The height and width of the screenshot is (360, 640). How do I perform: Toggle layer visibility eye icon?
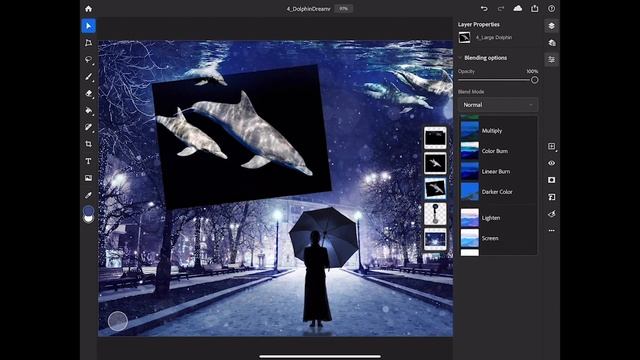pyautogui.click(x=551, y=163)
